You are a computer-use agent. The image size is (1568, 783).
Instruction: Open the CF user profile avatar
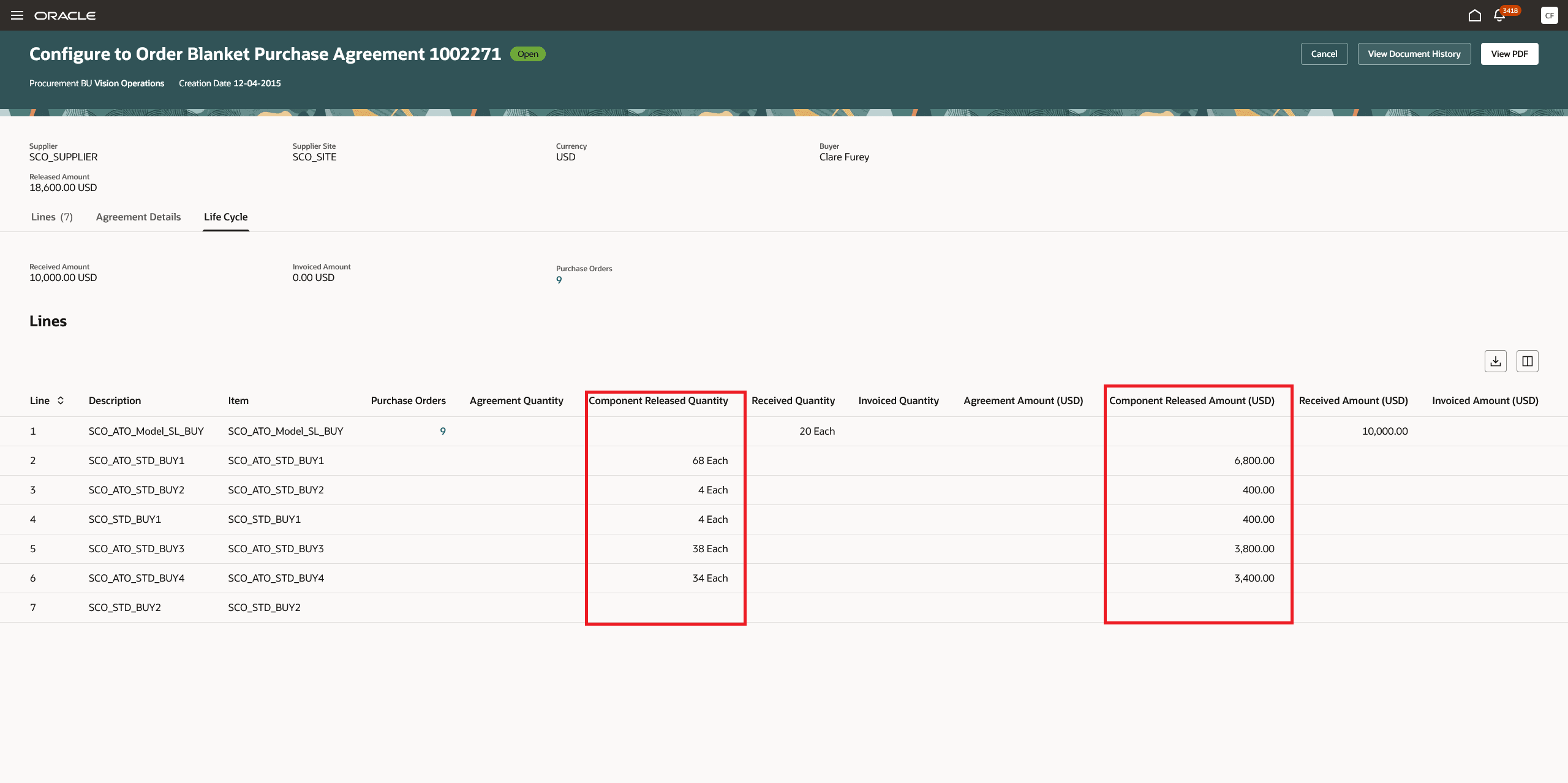pos(1549,15)
